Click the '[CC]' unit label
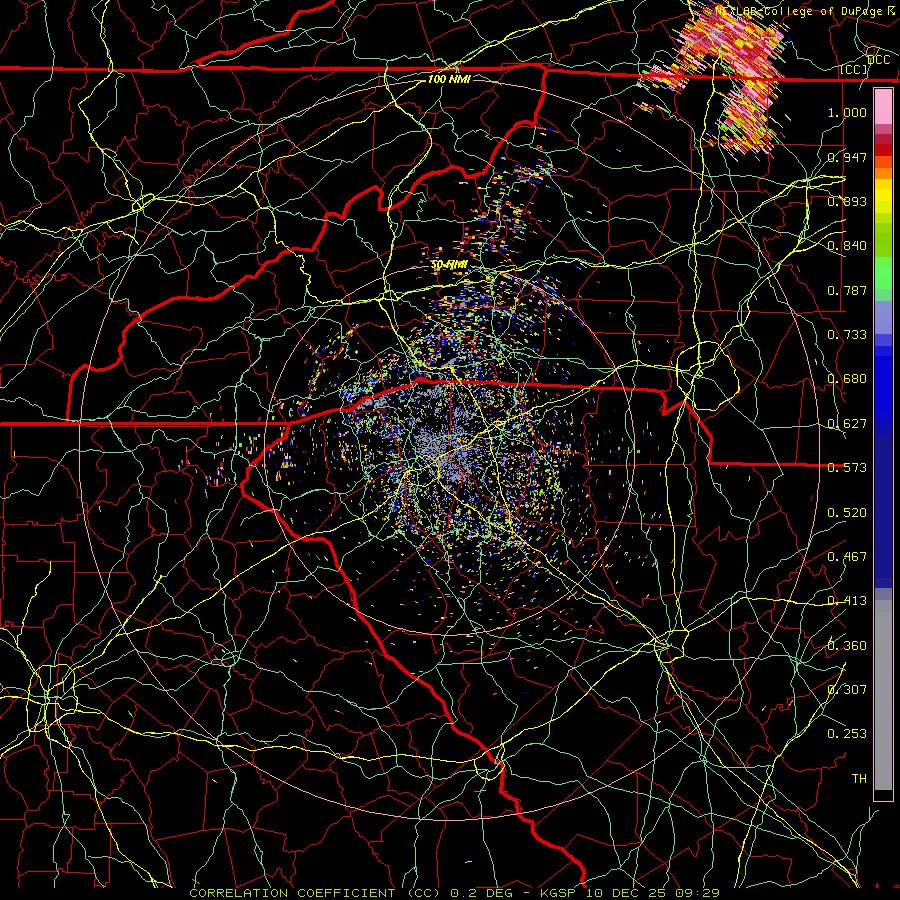 [854, 70]
